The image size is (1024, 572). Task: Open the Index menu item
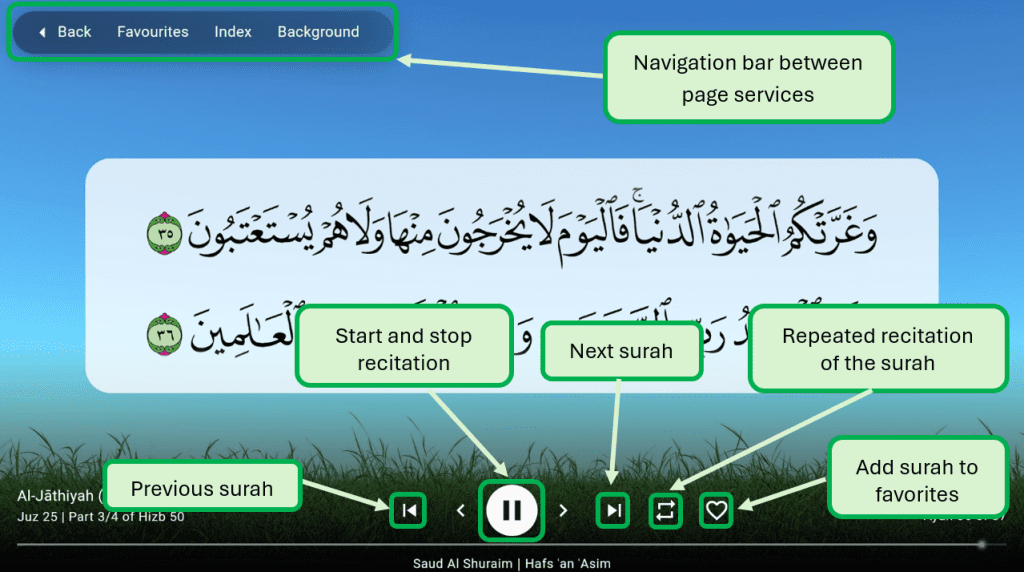click(233, 32)
